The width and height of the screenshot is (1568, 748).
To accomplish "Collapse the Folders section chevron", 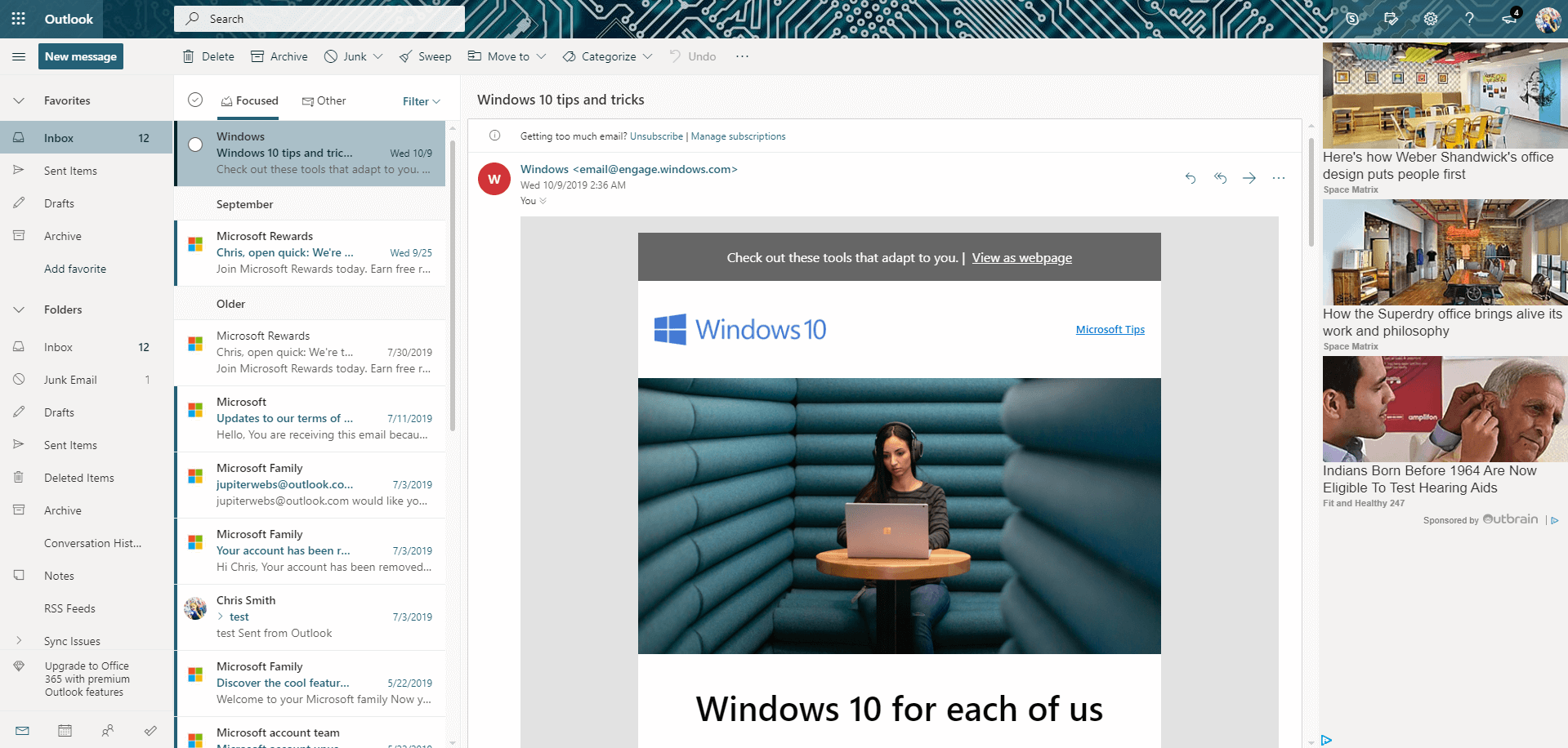I will (x=19, y=309).
